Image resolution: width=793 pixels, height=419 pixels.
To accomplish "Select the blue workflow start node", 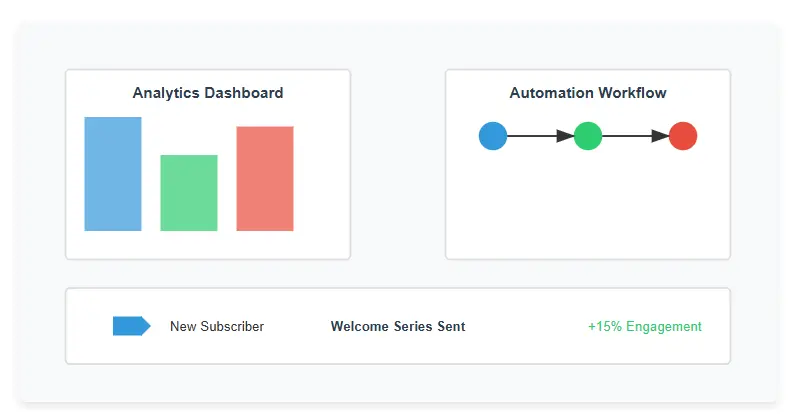I will 493,136.
